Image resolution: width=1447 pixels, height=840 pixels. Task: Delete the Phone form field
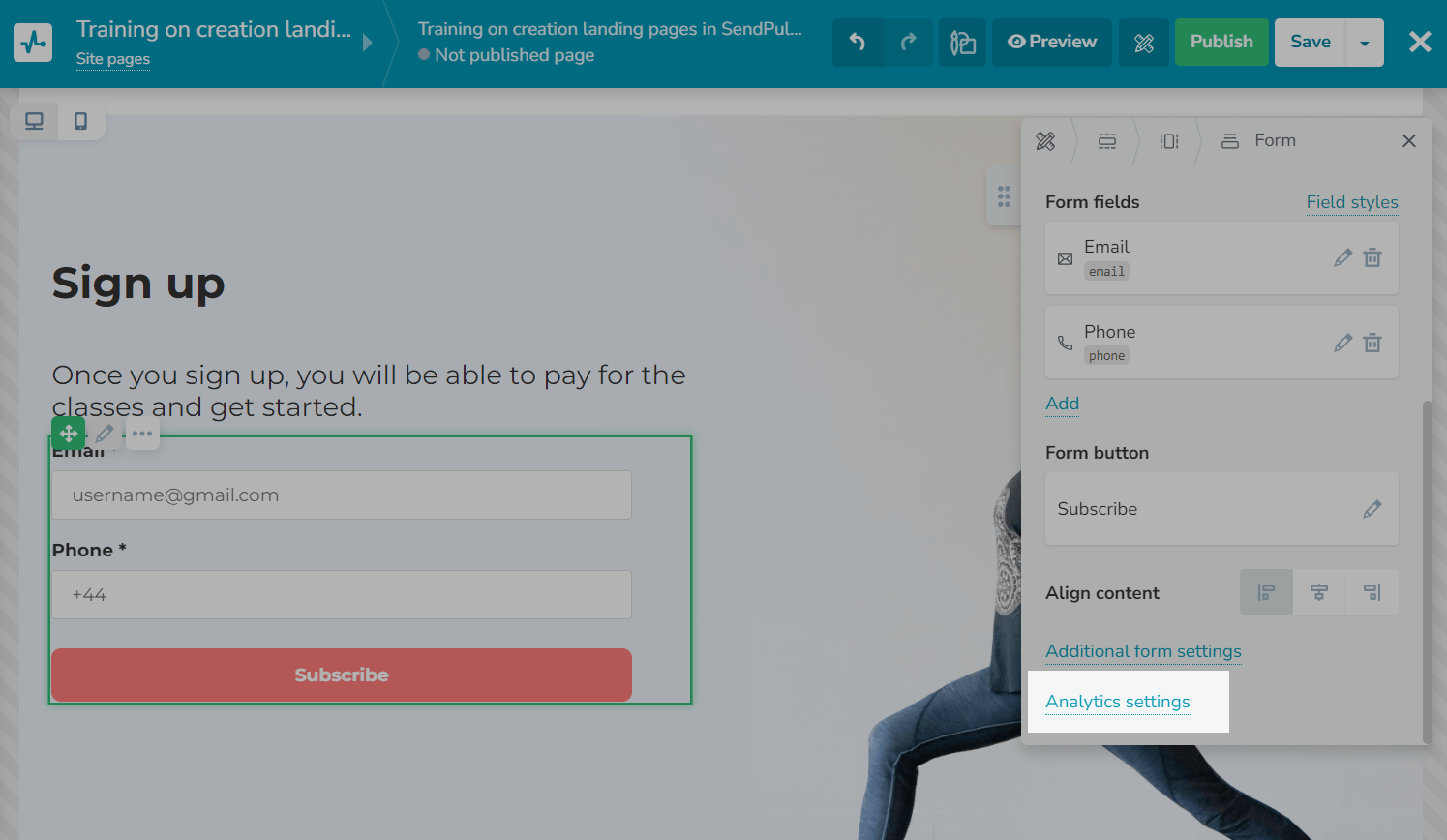pyautogui.click(x=1372, y=343)
